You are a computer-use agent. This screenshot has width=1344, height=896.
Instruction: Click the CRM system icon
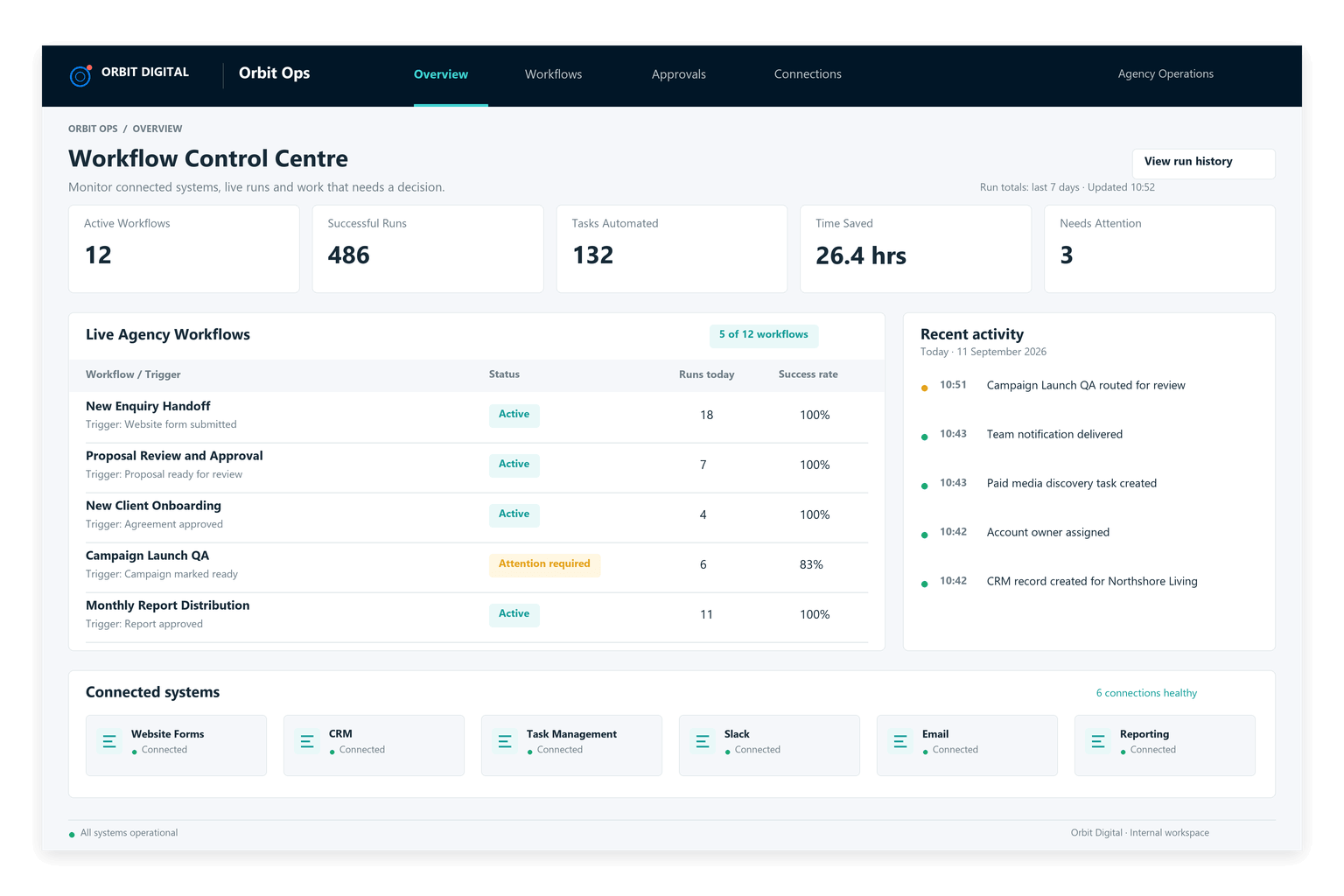(307, 741)
